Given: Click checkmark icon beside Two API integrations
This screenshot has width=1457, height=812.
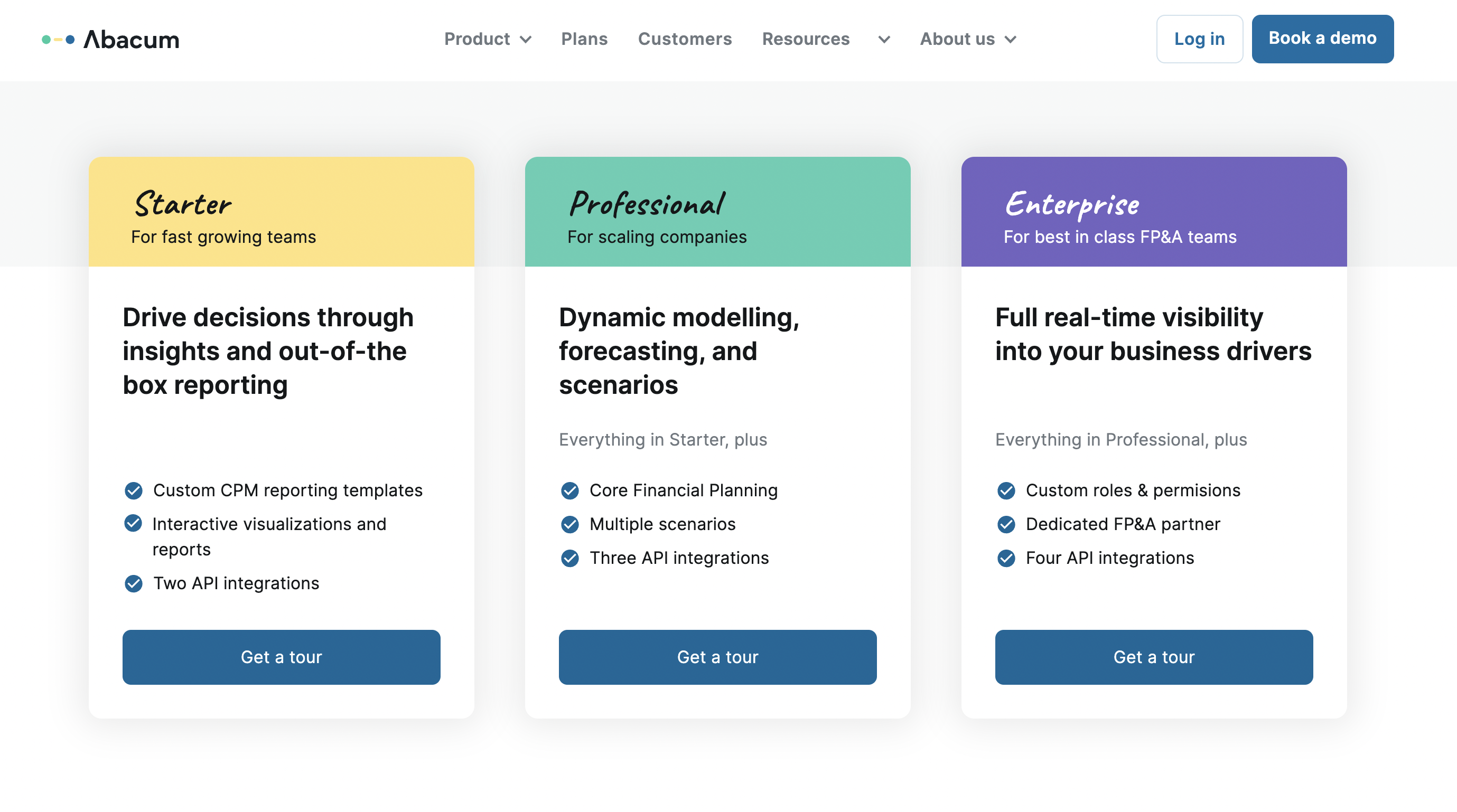Looking at the screenshot, I should pyautogui.click(x=134, y=583).
